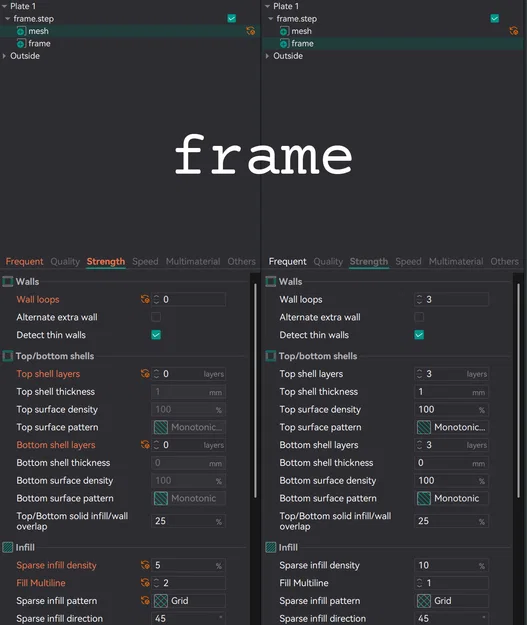Adjust Wall loops stepper in right panel
The height and width of the screenshot is (625, 527).
419,299
